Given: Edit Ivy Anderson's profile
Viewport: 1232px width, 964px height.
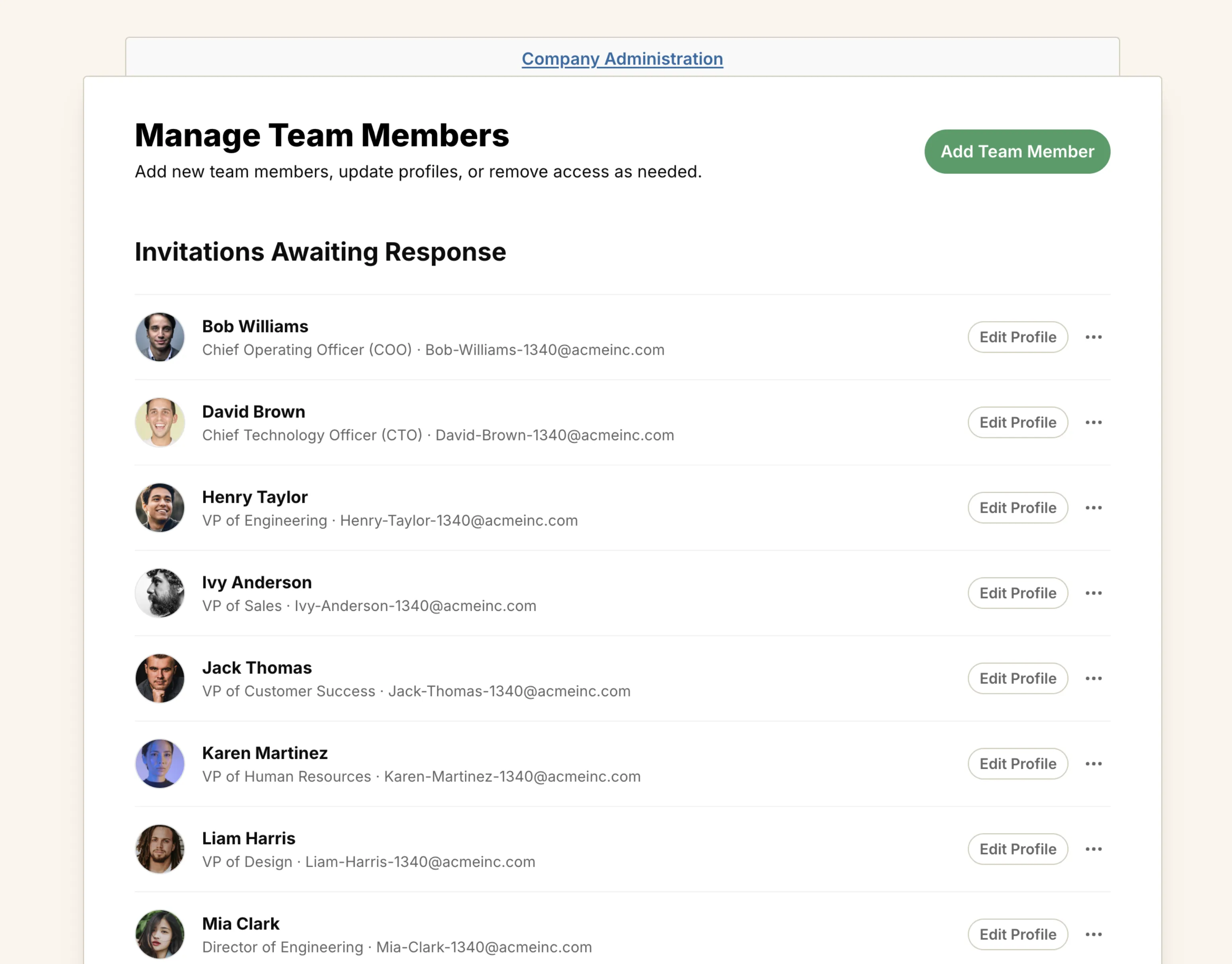Looking at the screenshot, I should tap(1017, 593).
